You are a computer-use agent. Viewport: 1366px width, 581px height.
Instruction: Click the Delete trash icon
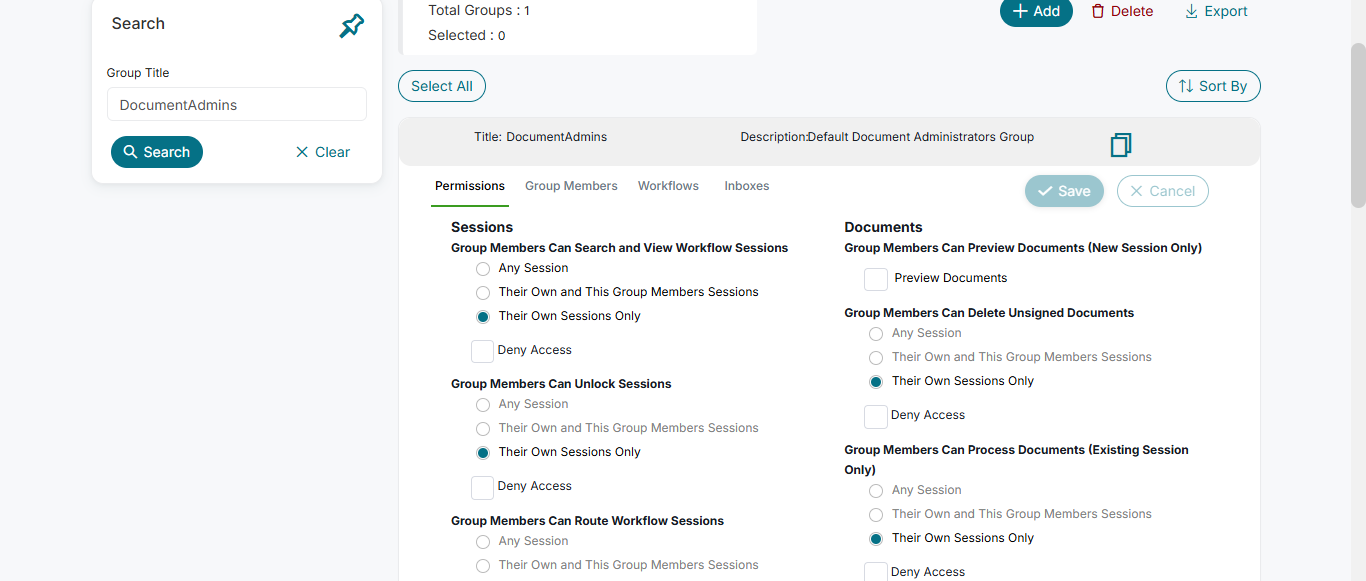(x=1098, y=11)
